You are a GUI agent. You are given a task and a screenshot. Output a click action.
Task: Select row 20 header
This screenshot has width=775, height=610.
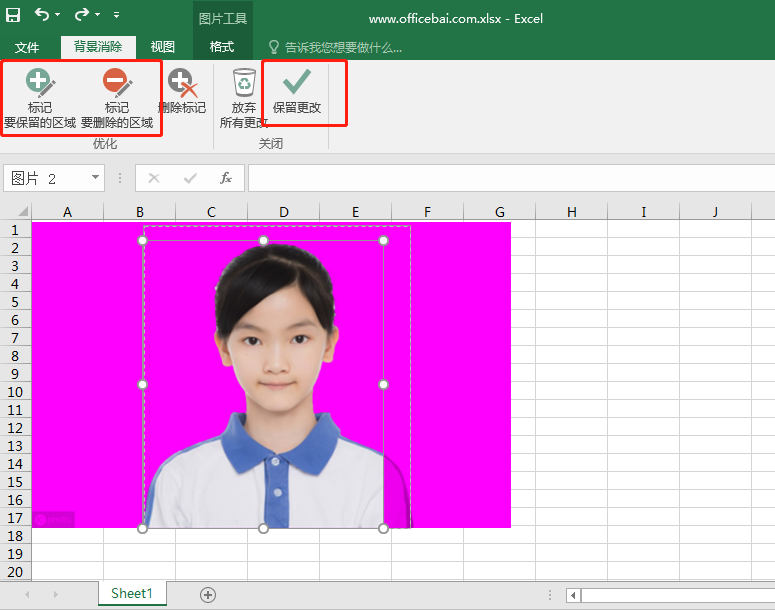point(15,572)
